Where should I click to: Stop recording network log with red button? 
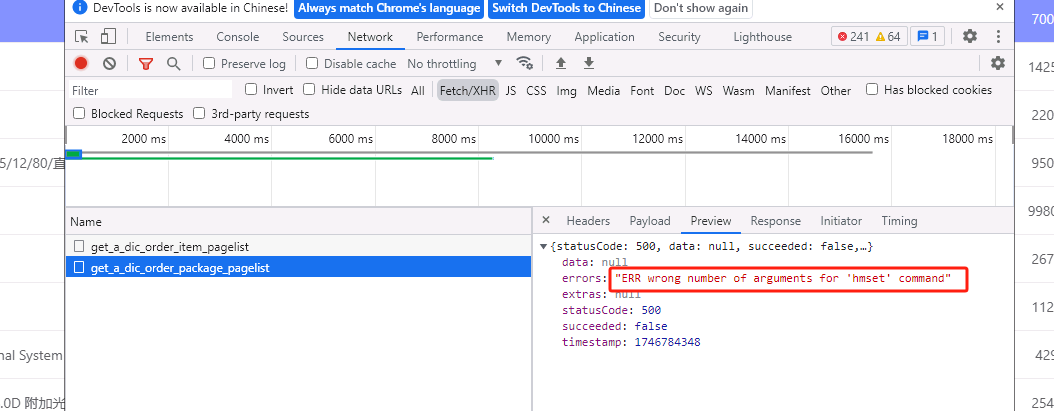point(81,63)
